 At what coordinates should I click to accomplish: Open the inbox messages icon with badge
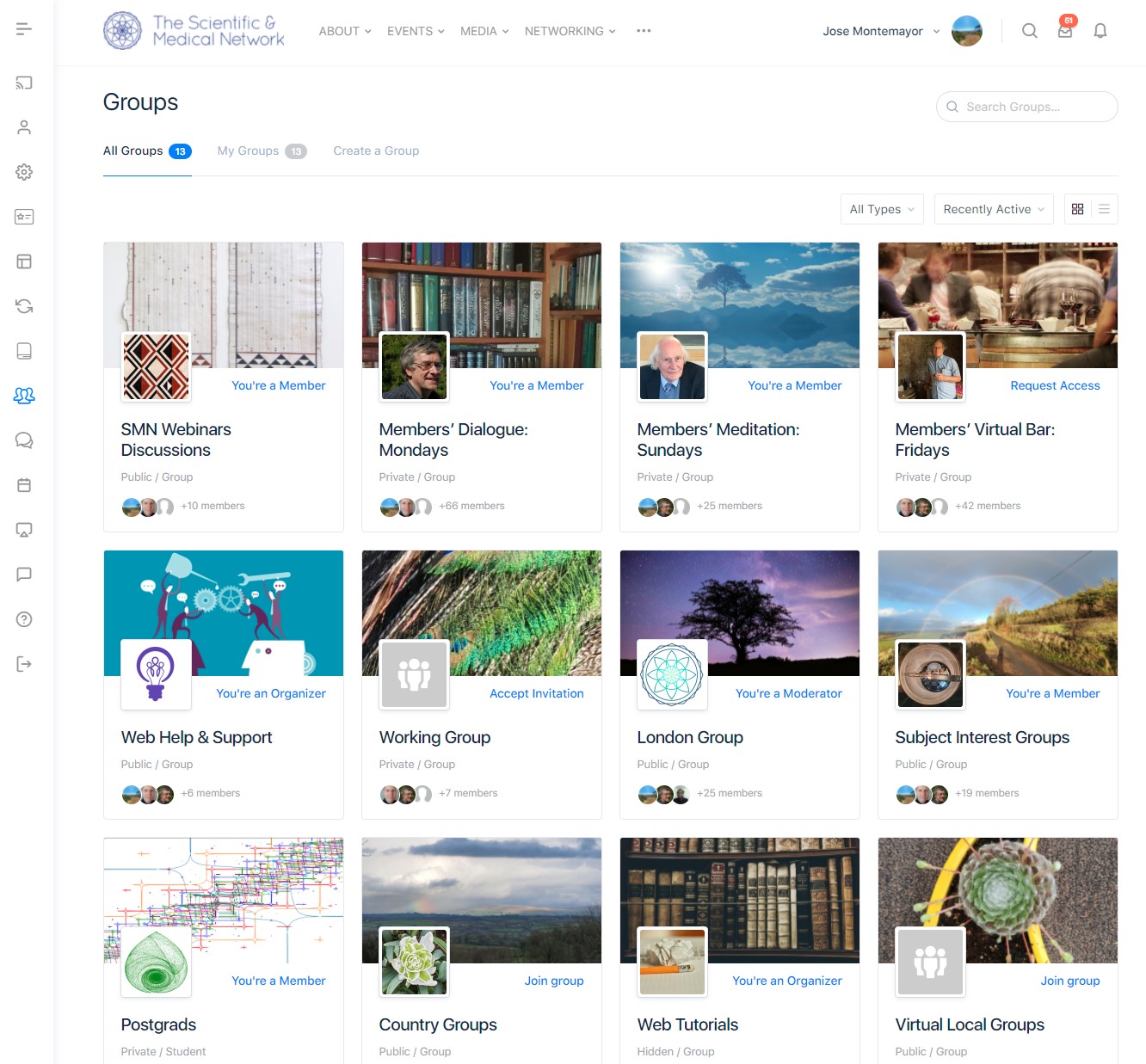pos(1064,31)
